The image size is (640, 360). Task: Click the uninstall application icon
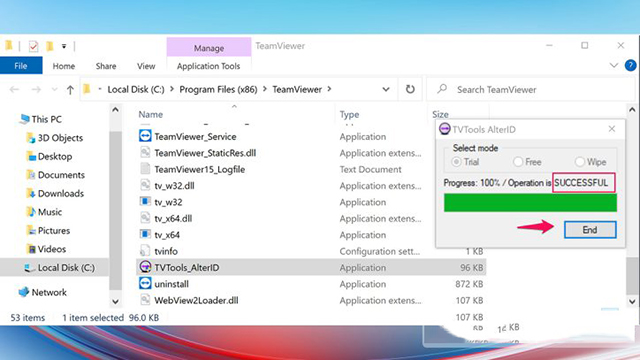[x=145, y=283]
